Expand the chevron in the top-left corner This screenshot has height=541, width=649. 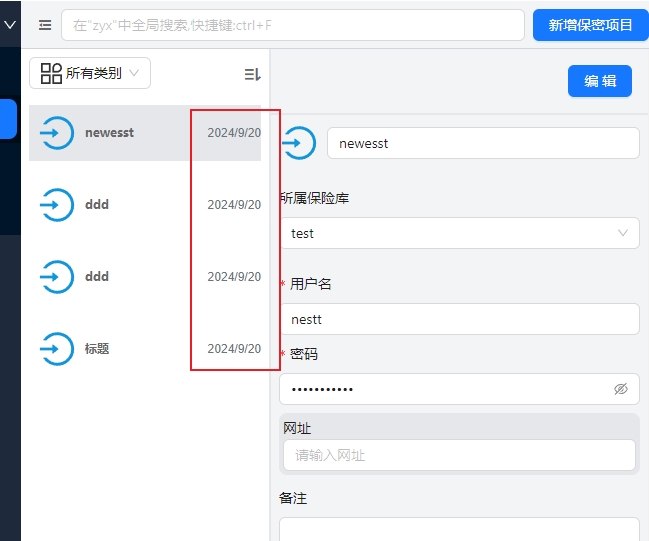tap(10, 25)
